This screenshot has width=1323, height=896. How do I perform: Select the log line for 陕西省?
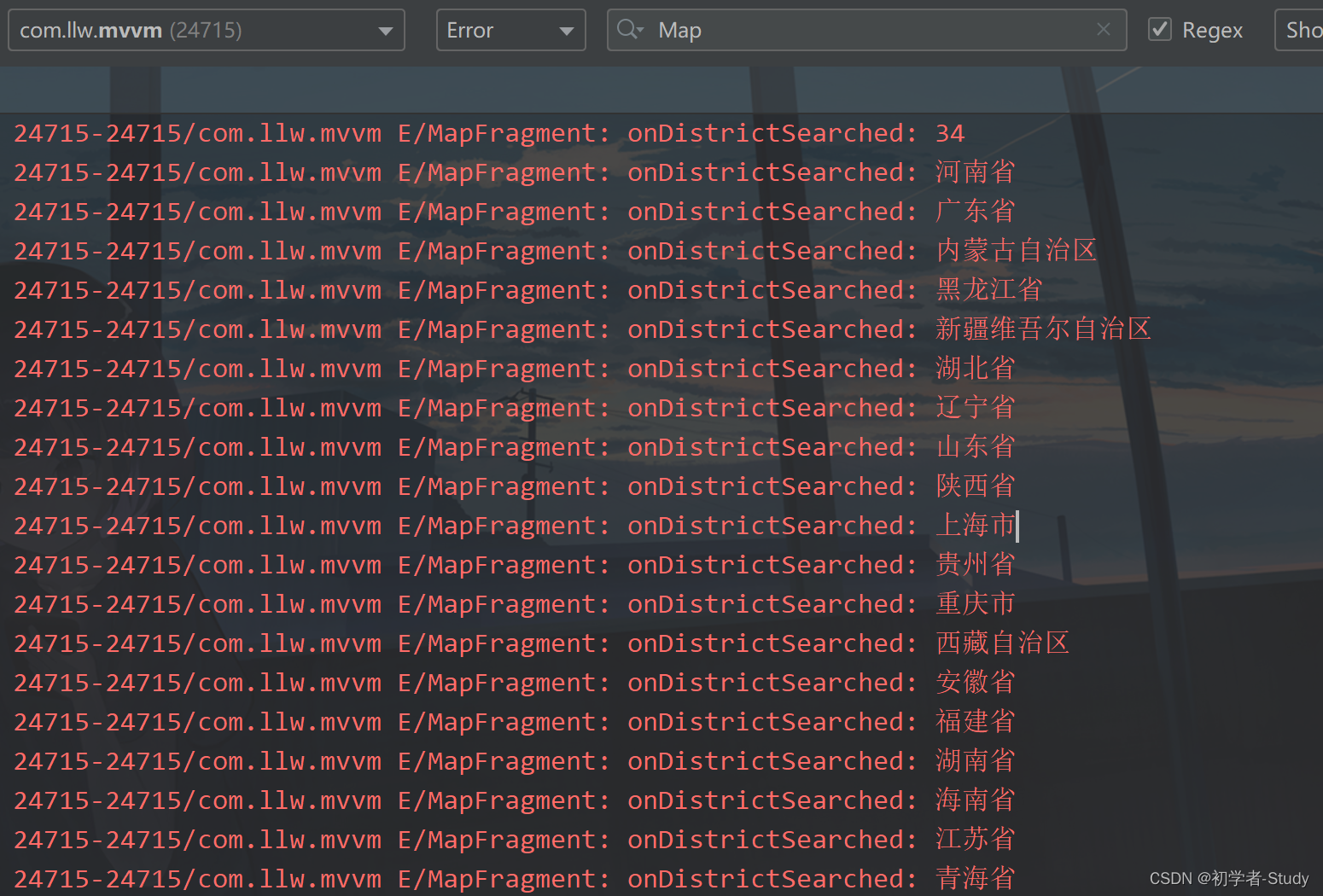click(x=515, y=486)
